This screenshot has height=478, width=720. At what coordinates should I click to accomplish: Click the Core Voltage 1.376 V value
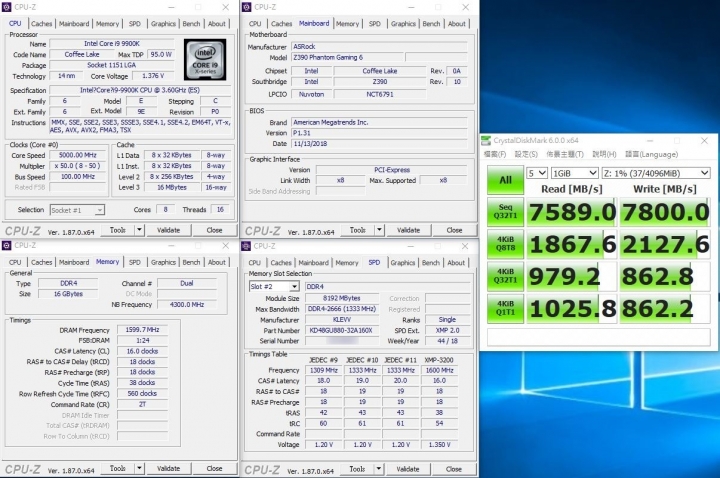[153, 76]
